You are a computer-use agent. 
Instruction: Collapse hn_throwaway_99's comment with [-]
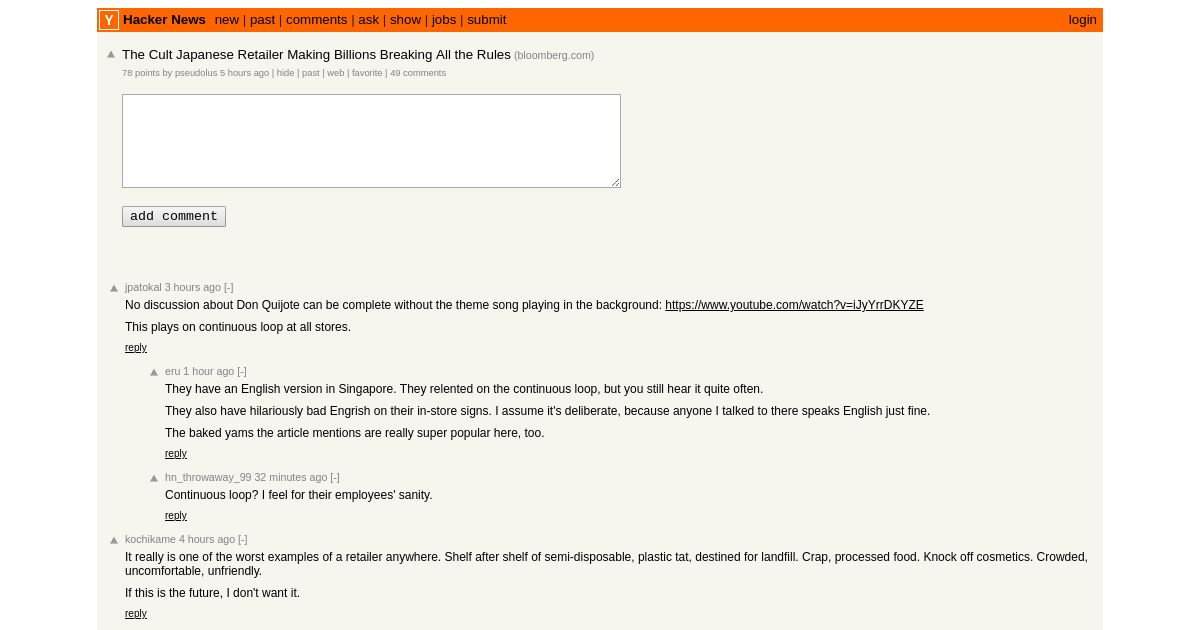(335, 477)
